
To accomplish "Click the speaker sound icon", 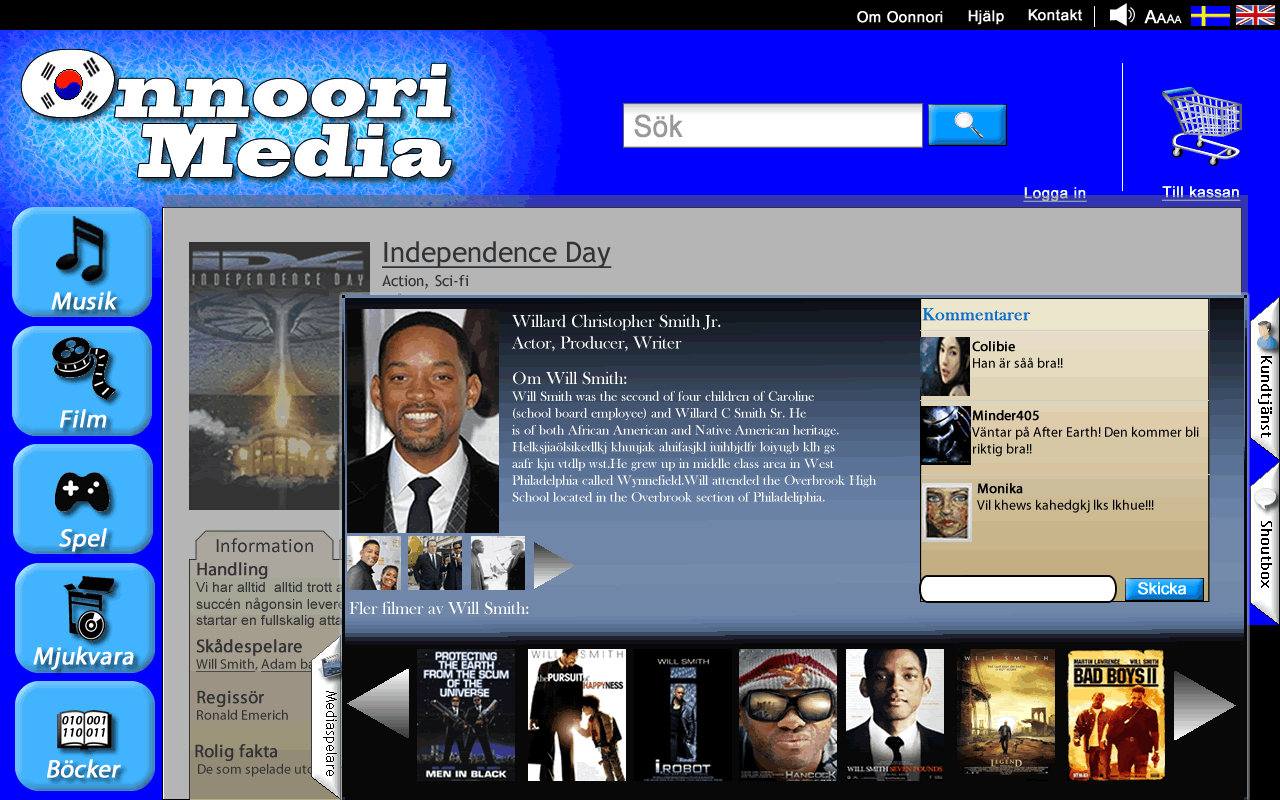I will 1122,15.
